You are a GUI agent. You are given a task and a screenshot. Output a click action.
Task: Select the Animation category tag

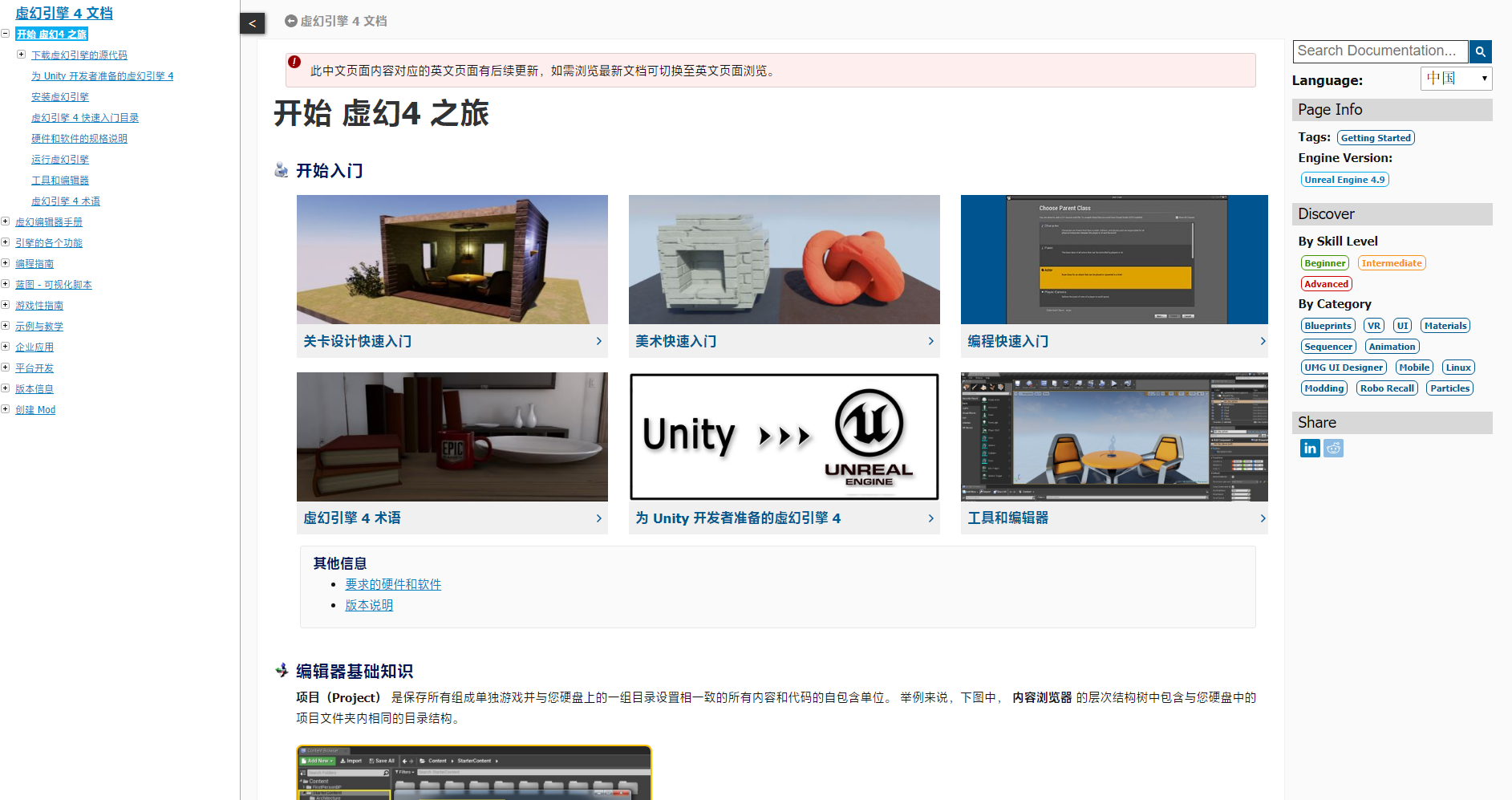point(1392,347)
